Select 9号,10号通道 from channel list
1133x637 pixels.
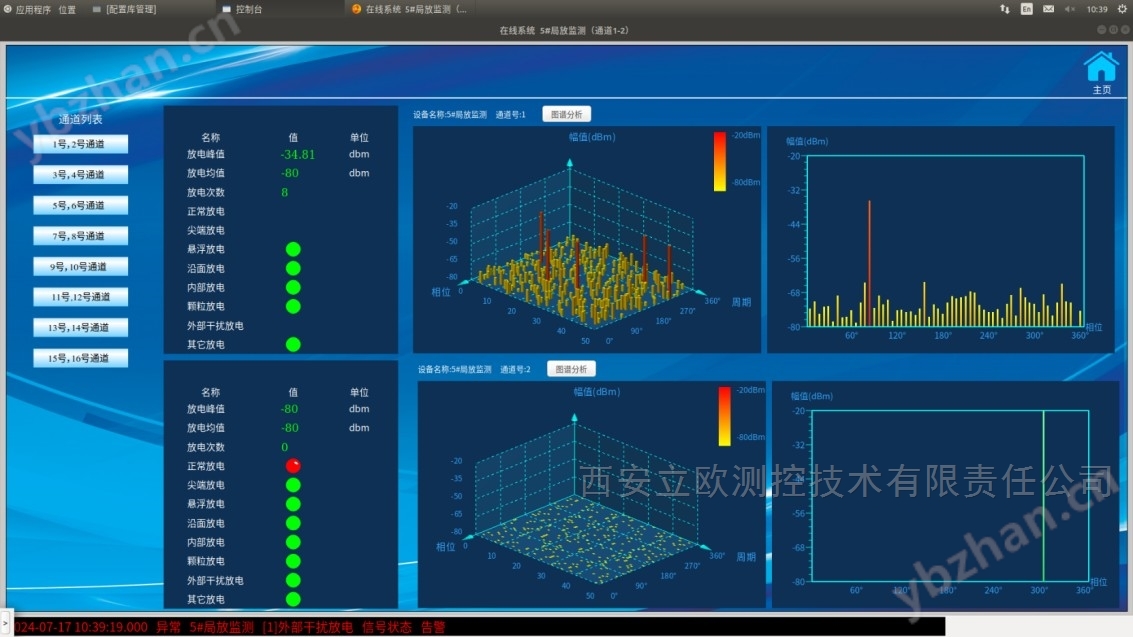[81, 267]
